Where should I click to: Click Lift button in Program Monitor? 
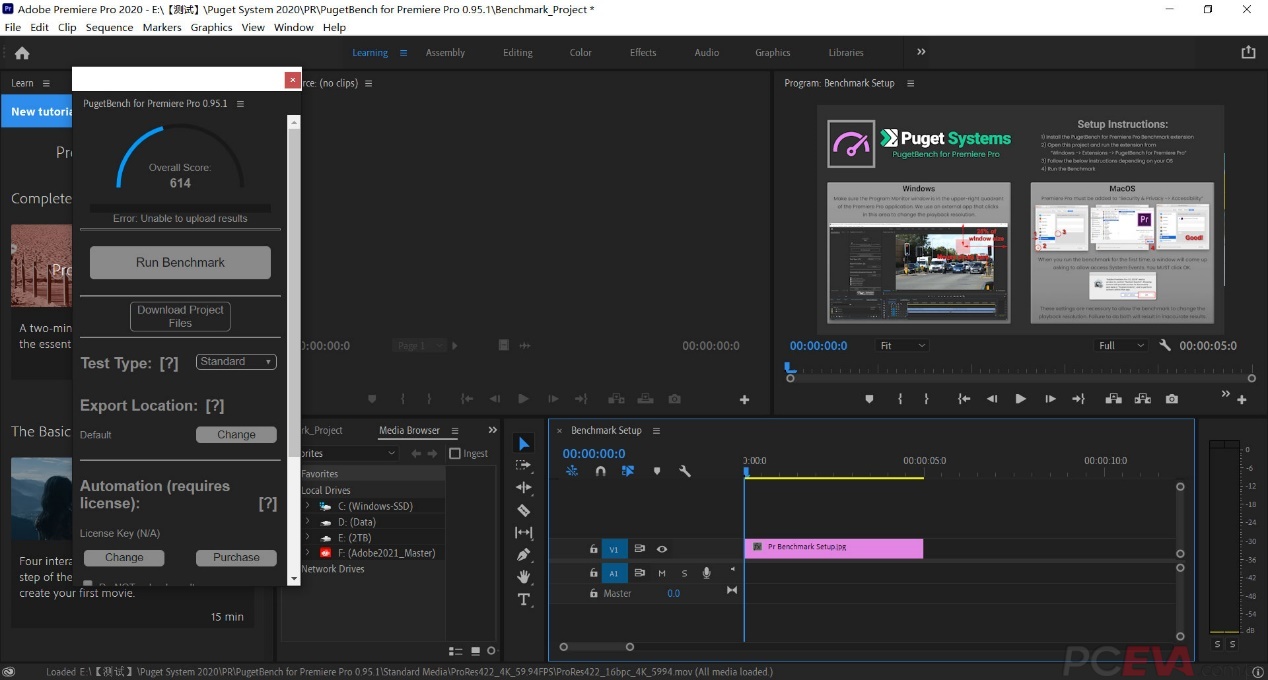point(1113,399)
